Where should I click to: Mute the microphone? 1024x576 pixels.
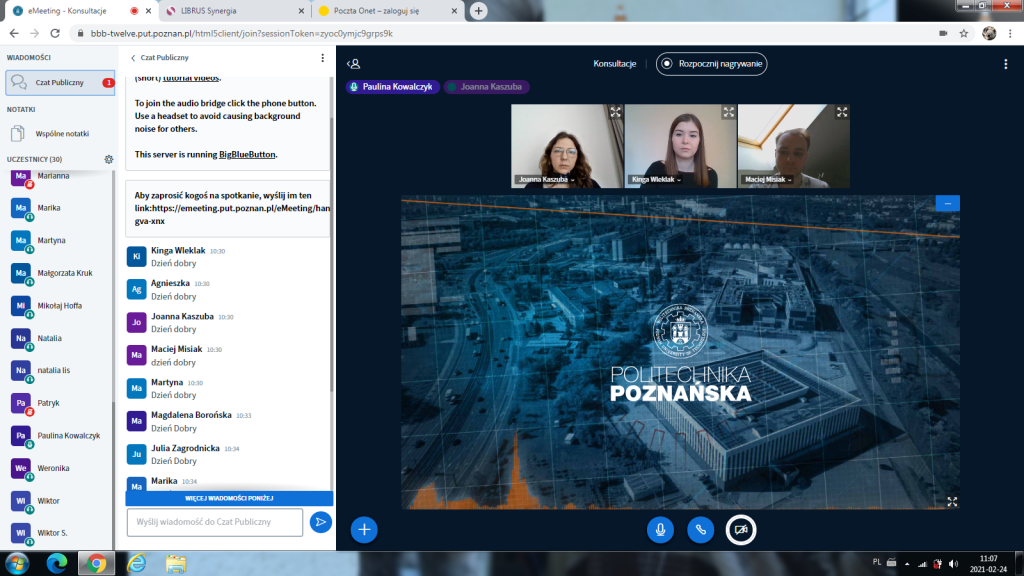click(x=660, y=530)
